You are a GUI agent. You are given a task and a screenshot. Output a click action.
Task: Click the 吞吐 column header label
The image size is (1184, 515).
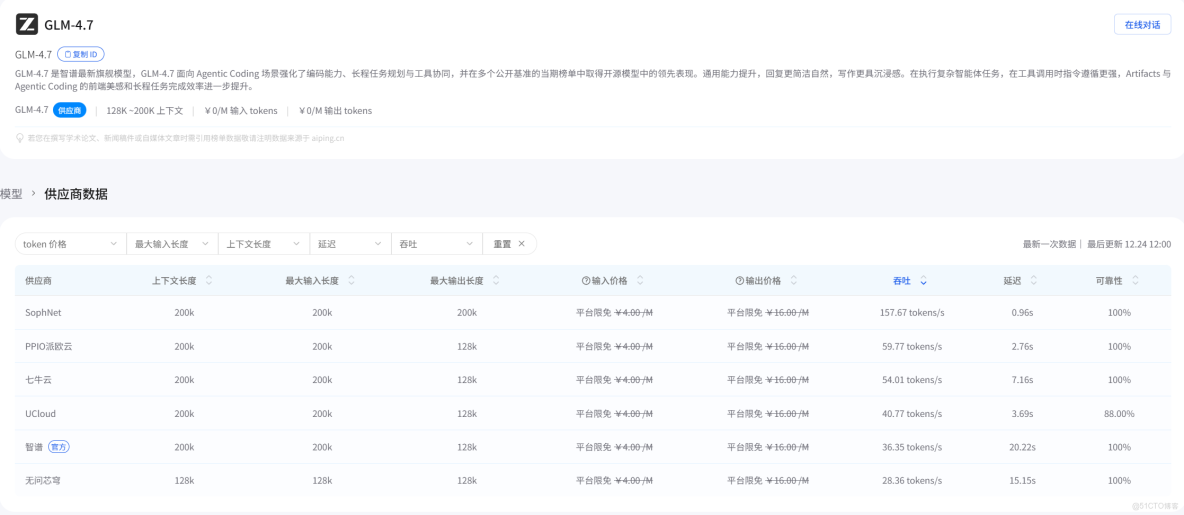902,281
